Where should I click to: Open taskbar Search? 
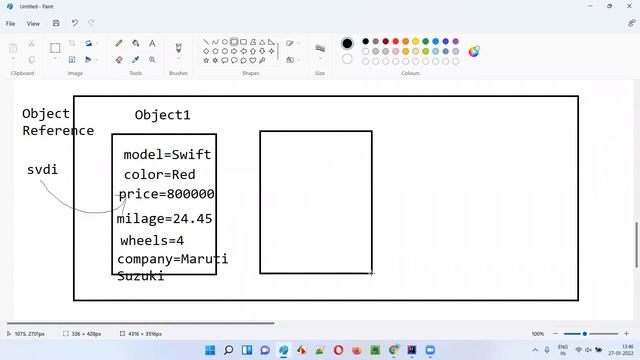click(x=229, y=350)
